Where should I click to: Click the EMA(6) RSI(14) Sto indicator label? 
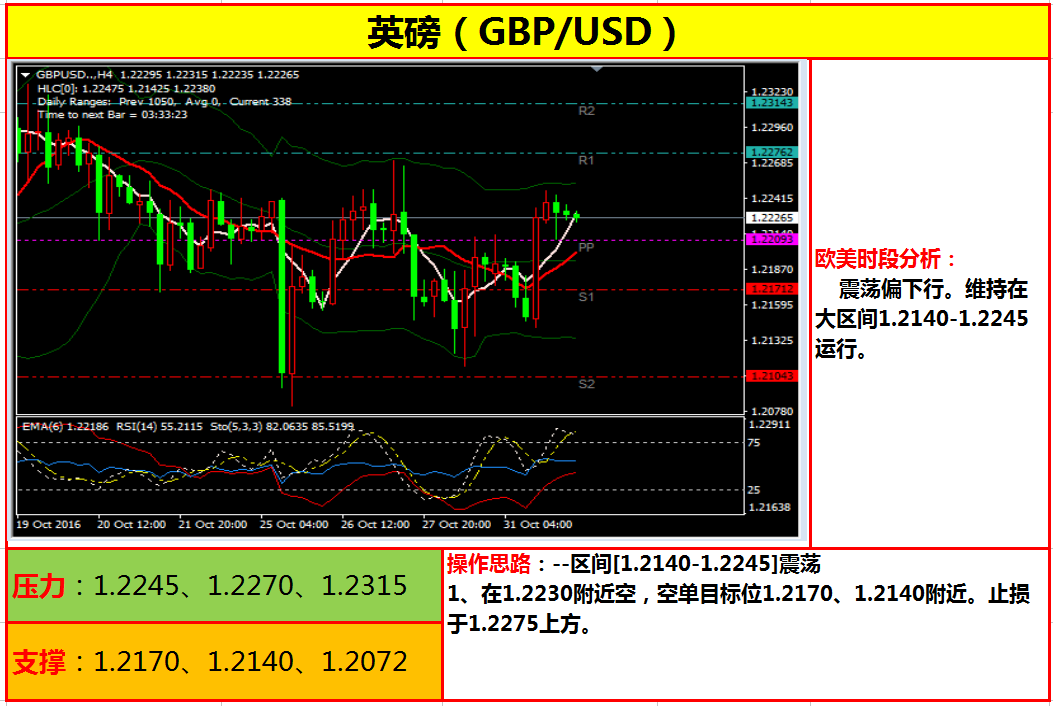pos(188,427)
